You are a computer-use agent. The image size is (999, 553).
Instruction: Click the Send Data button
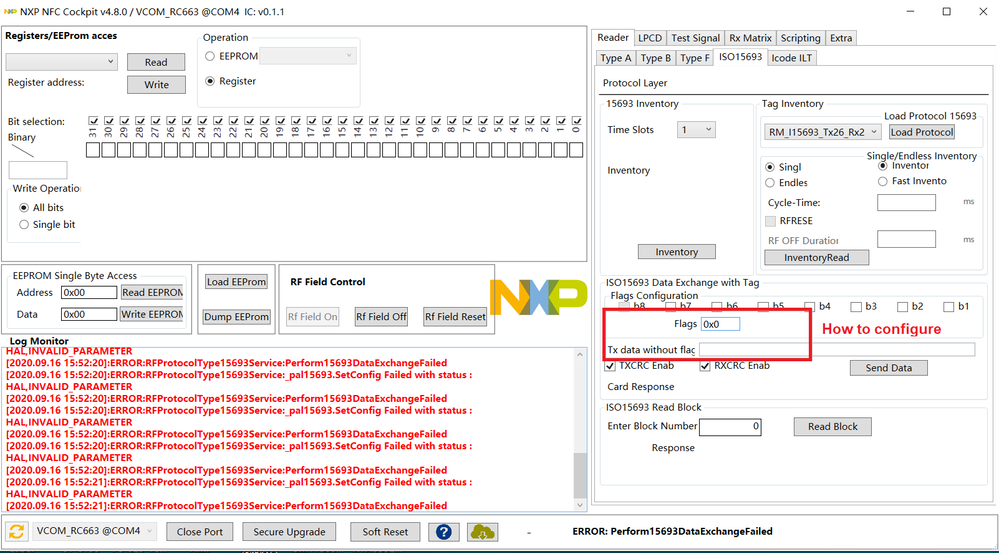(x=889, y=368)
